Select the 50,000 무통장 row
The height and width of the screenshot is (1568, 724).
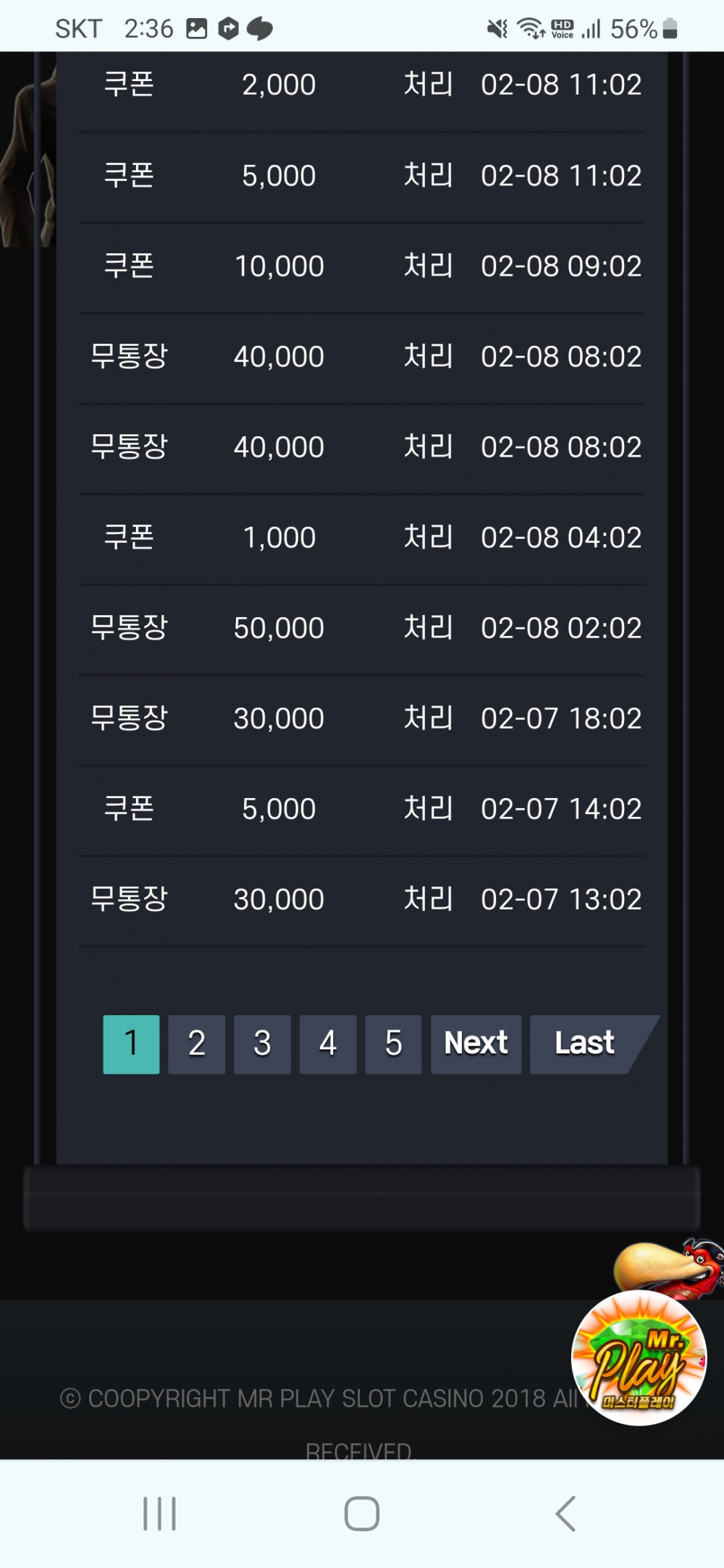tap(362, 628)
